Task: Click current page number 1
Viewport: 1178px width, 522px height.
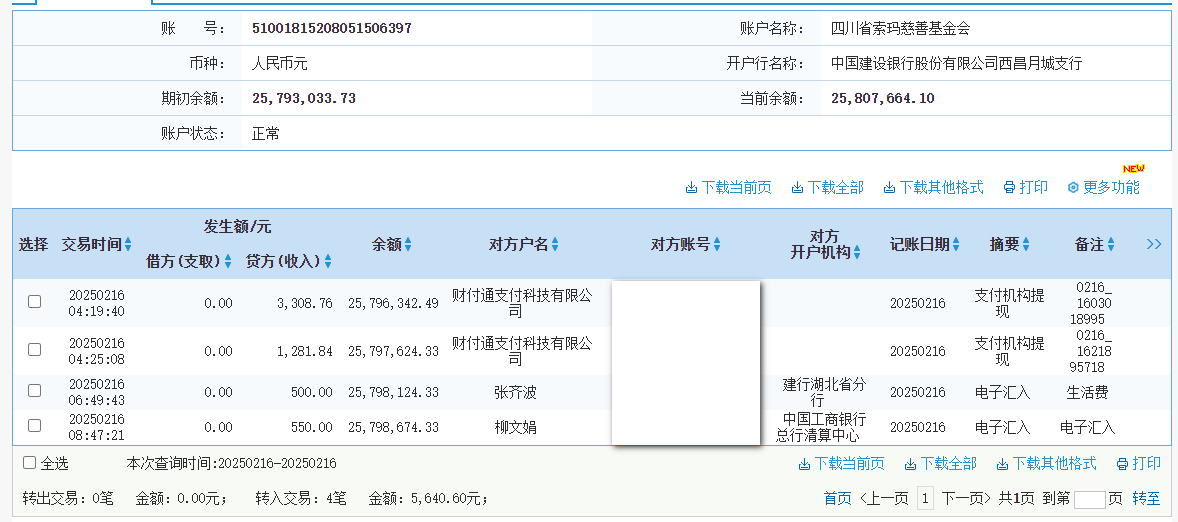Action: (x=926, y=498)
